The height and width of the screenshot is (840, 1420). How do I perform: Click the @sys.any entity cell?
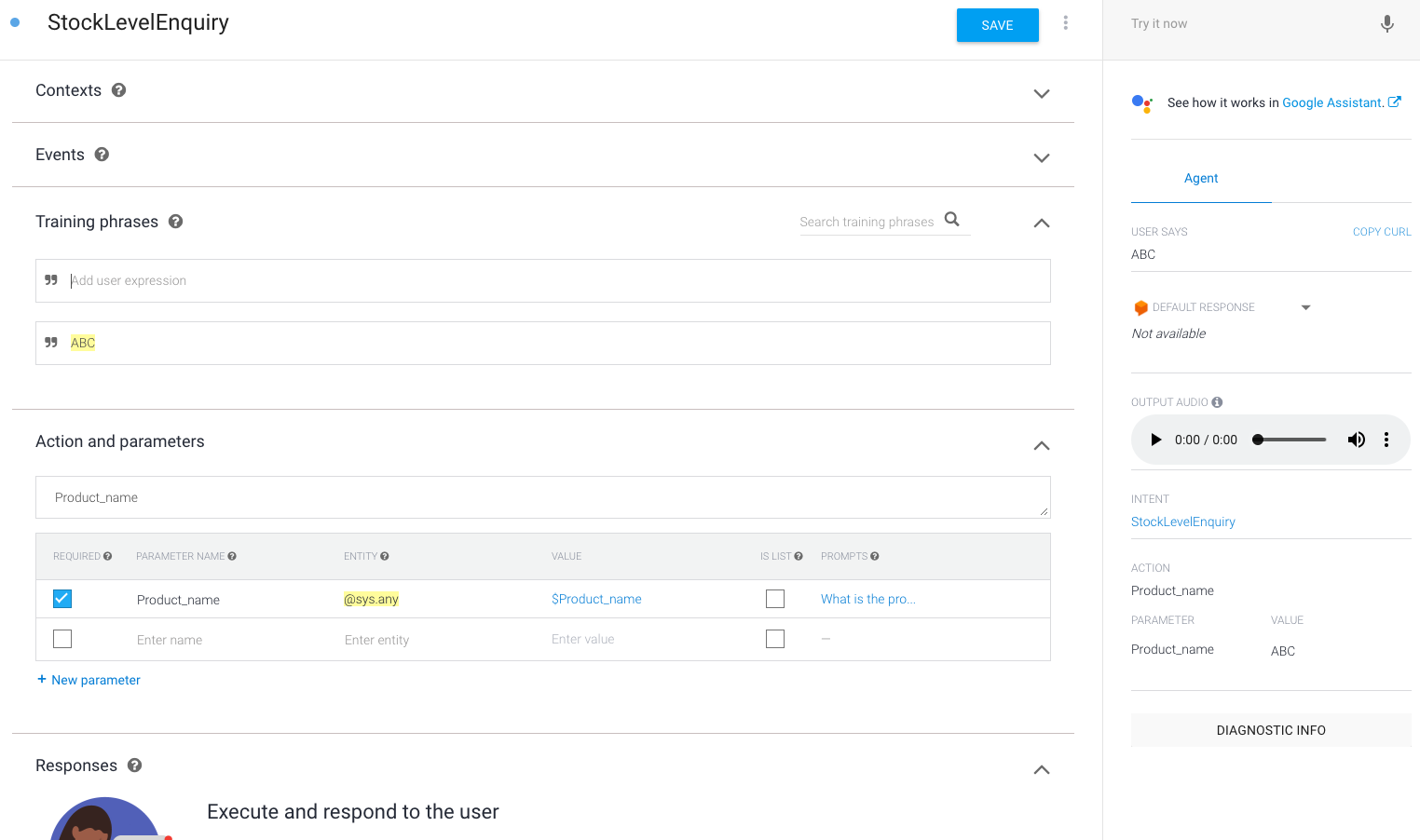coord(371,599)
